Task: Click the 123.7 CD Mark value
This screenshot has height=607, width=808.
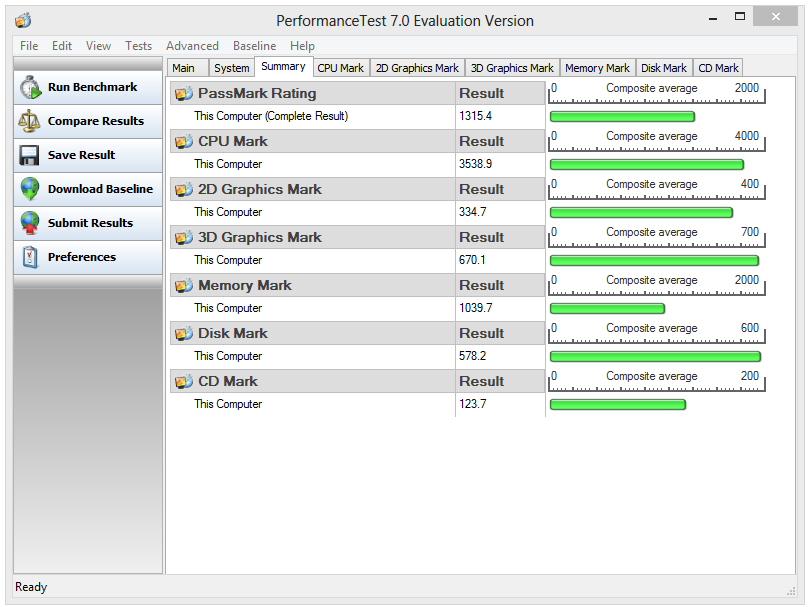Action: point(473,403)
